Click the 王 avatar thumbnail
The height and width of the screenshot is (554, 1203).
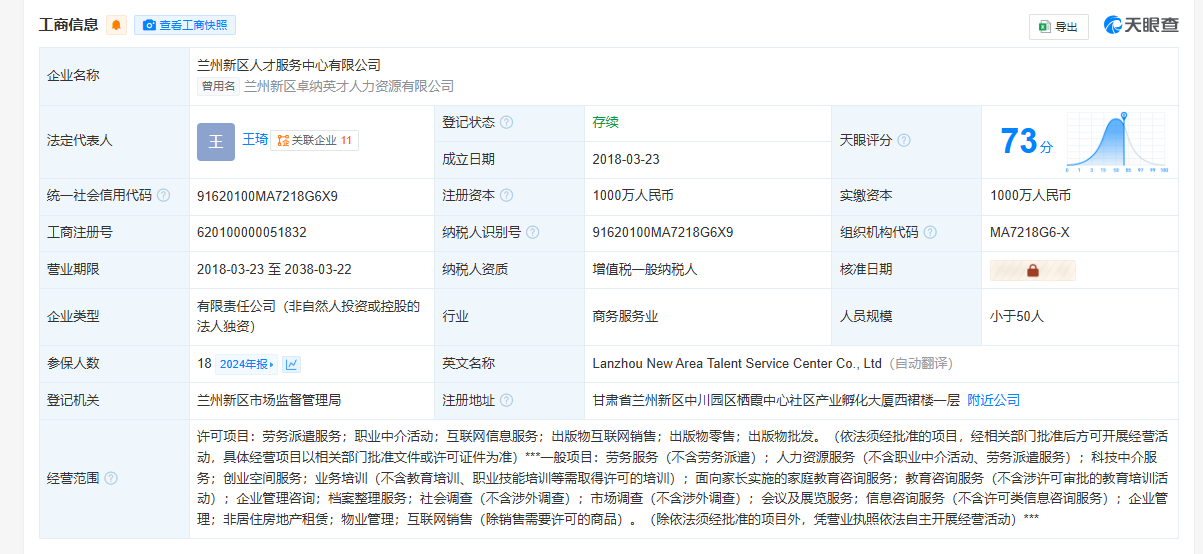coord(215,141)
